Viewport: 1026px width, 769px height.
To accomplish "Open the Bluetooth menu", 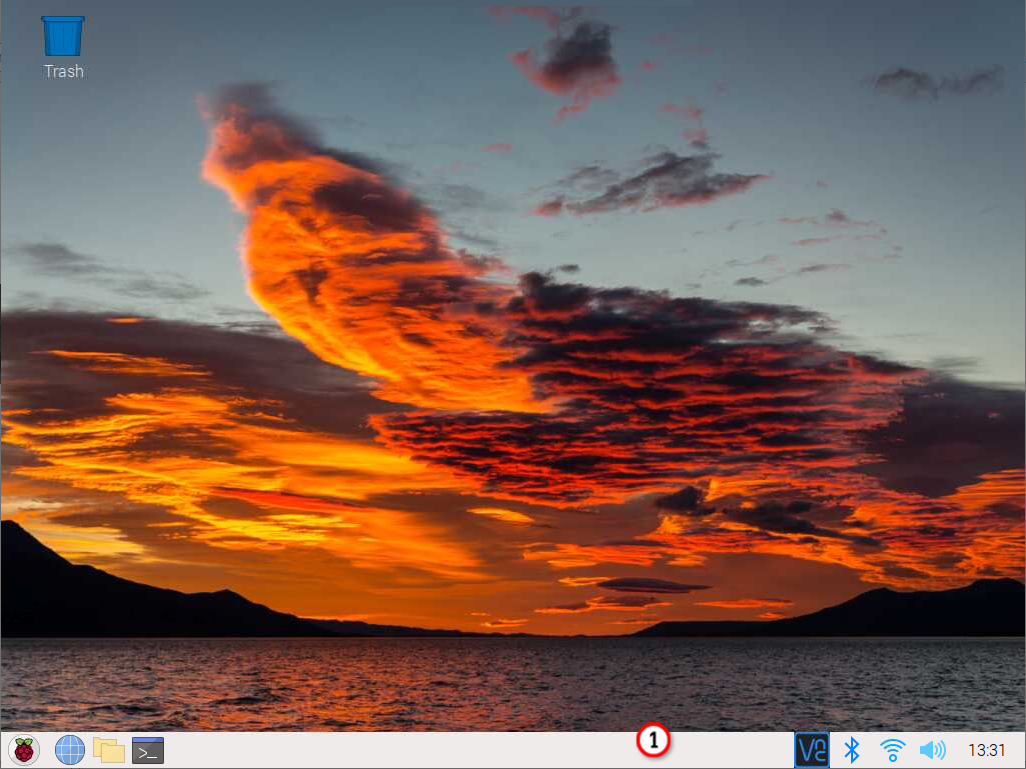I will 851,750.
